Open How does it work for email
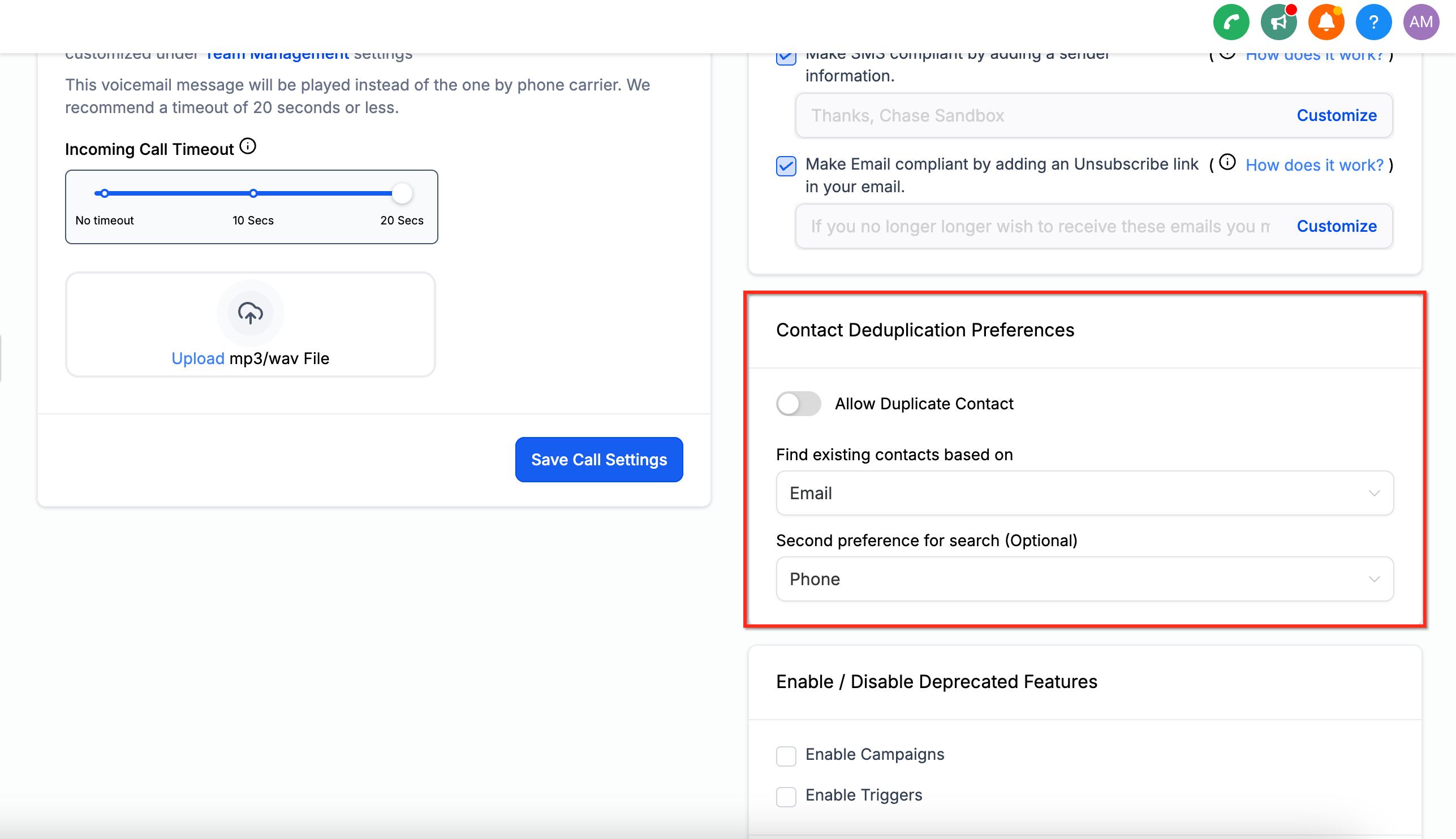 1314,166
